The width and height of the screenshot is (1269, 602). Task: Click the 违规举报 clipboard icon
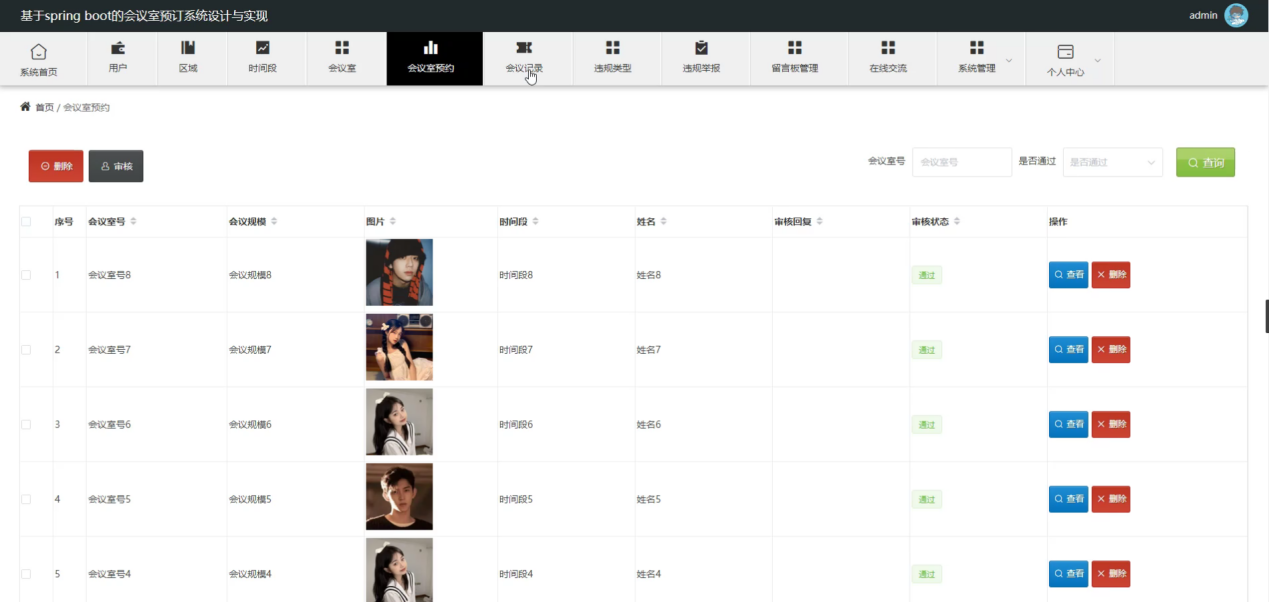[701, 48]
